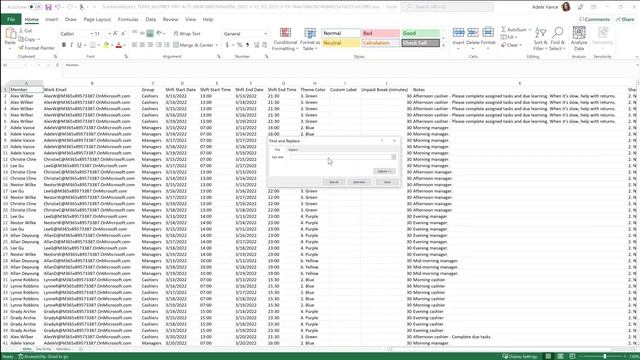Open Find & Select menu
Viewport: 640px width, 360px height.
click(558, 39)
